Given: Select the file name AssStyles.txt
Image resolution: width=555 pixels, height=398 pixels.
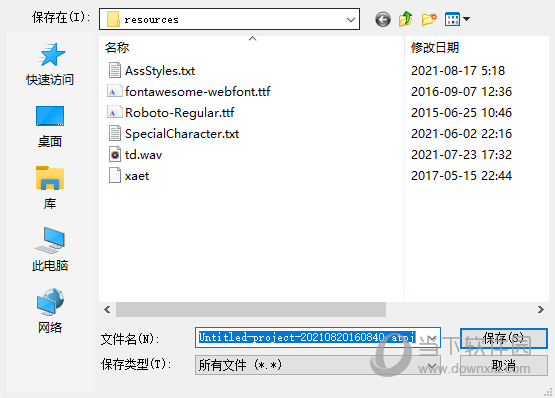Looking at the screenshot, I should click(x=160, y=71).
